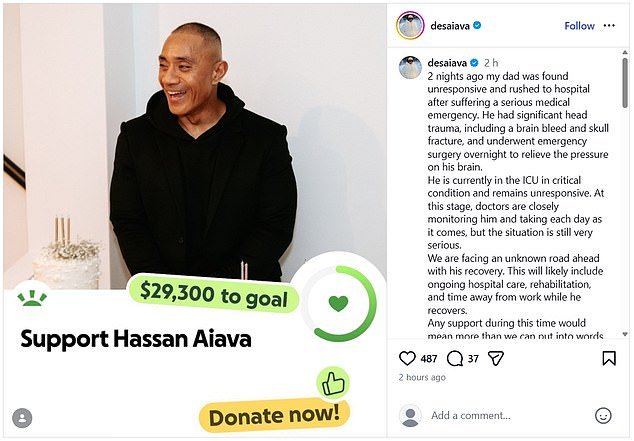634x441 pixels.
Task: Click the GoFundMe sunburst logo
Action: [x=32, y=298]
